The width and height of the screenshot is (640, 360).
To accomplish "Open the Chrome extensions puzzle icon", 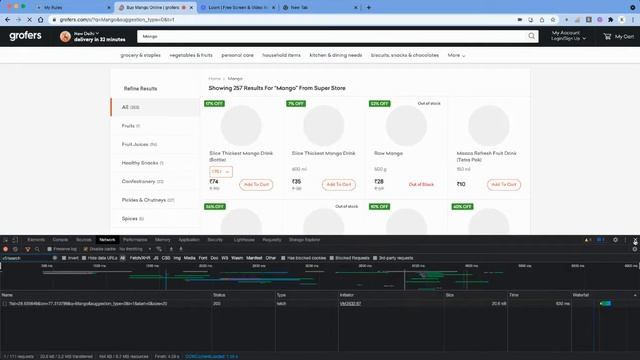I will point(611,19).
